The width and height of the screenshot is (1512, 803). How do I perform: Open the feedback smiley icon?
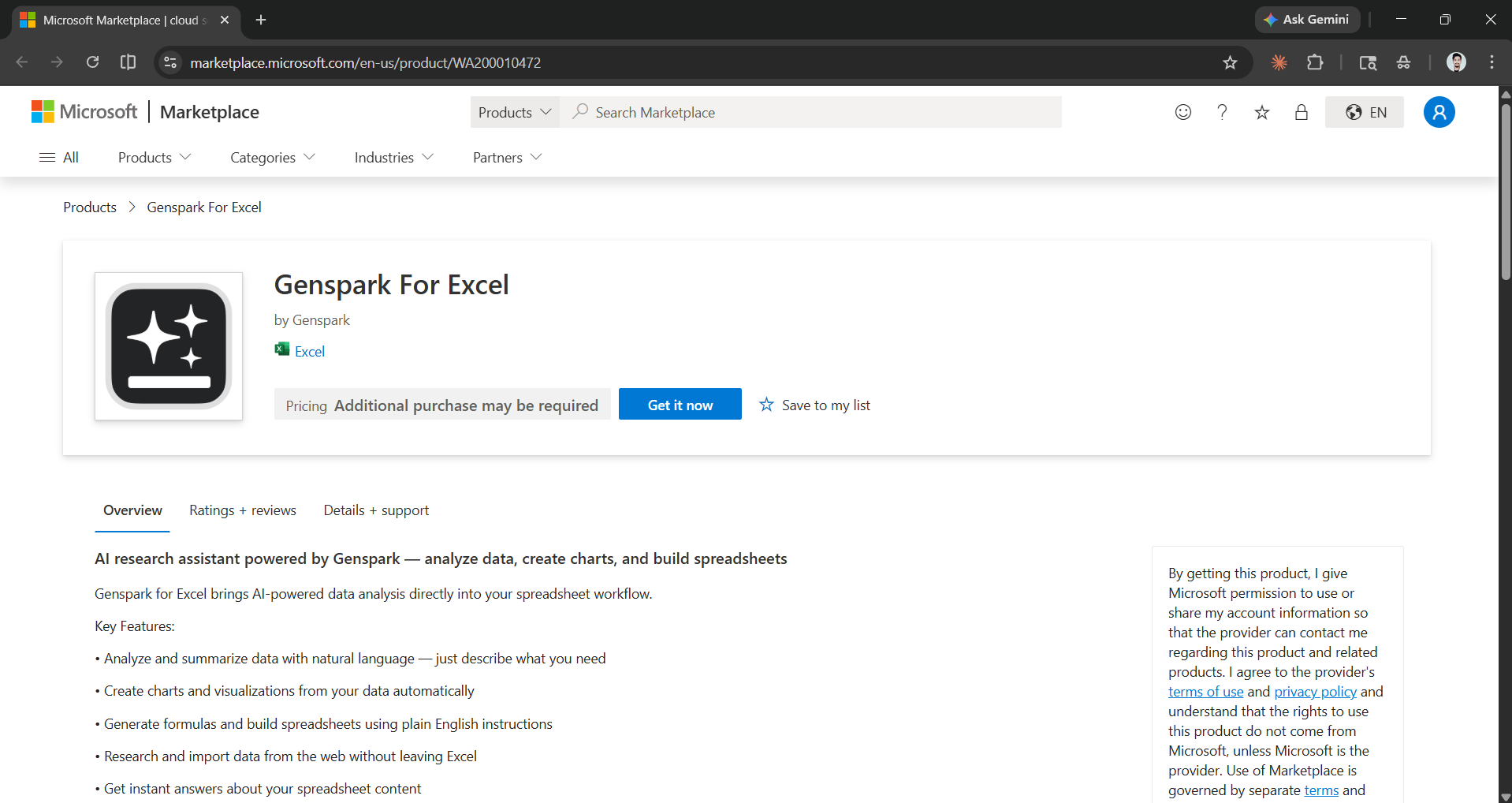pos(1182,112)
